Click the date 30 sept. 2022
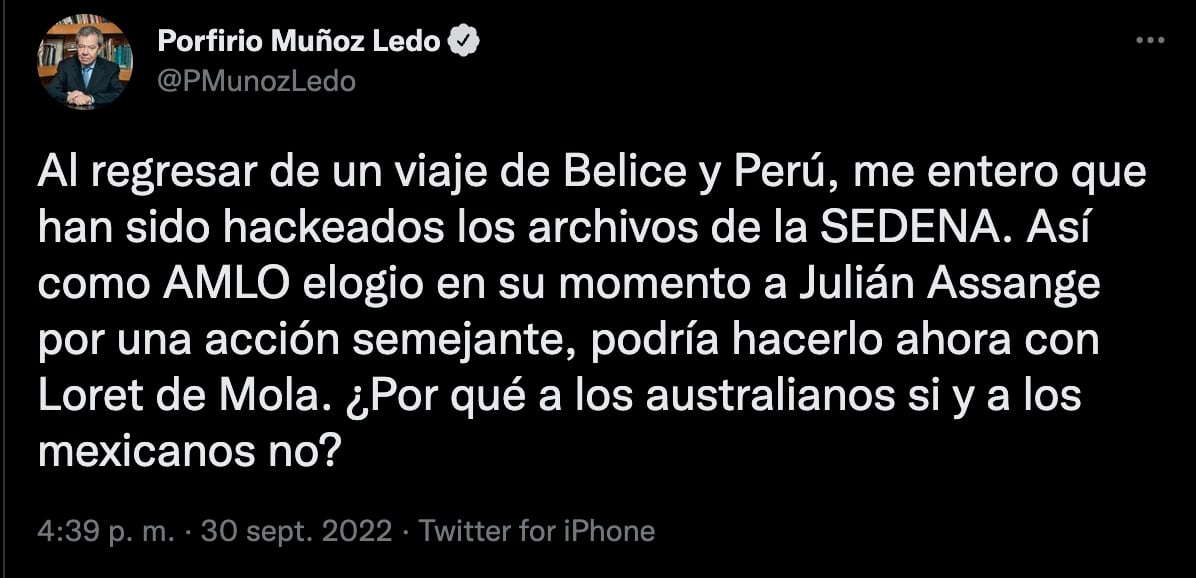This screenshot has width=1196, height=578. click(296, 531)
